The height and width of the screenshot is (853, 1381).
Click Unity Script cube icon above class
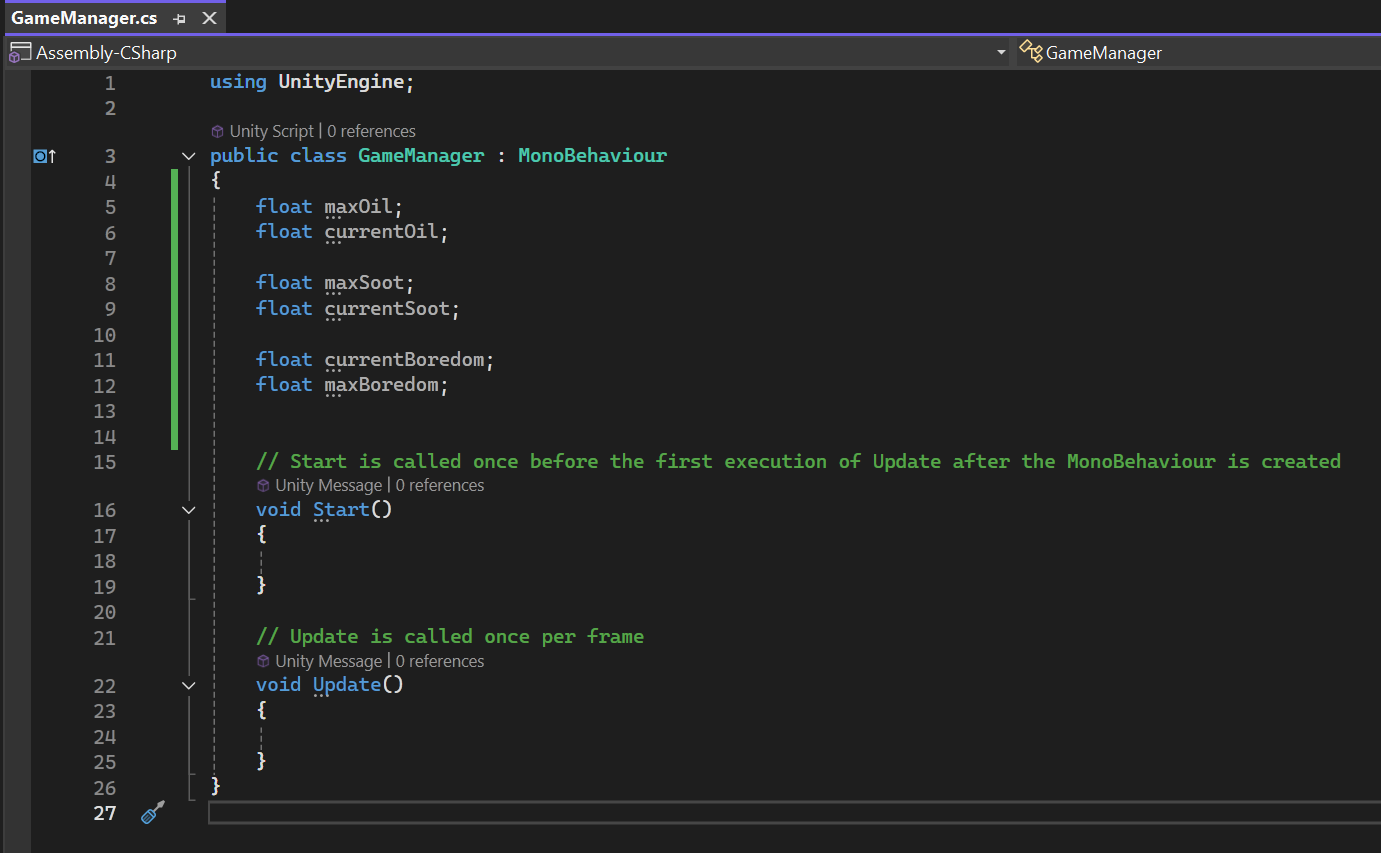[218, 131]
